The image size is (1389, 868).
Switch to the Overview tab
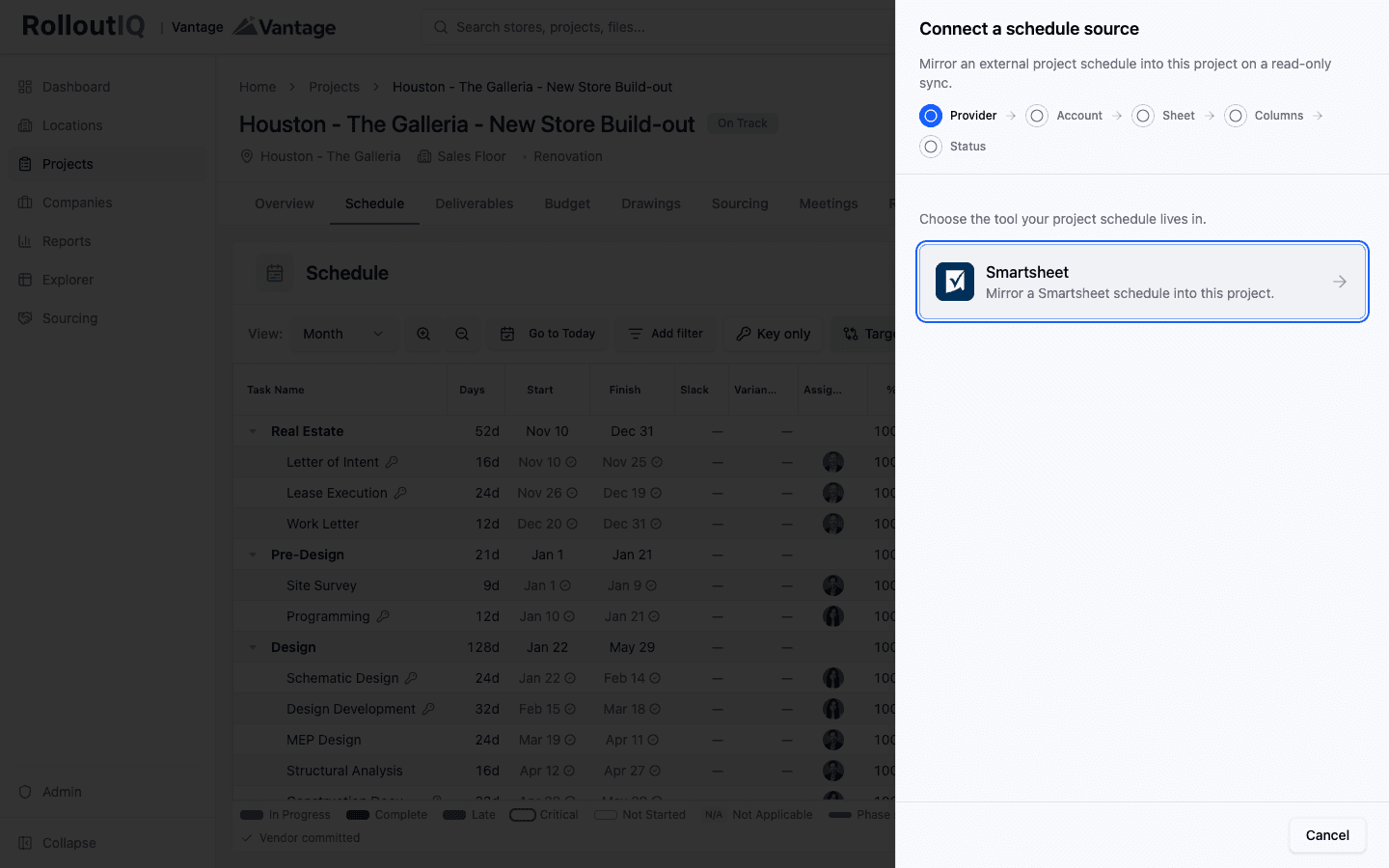coord(285,203)
